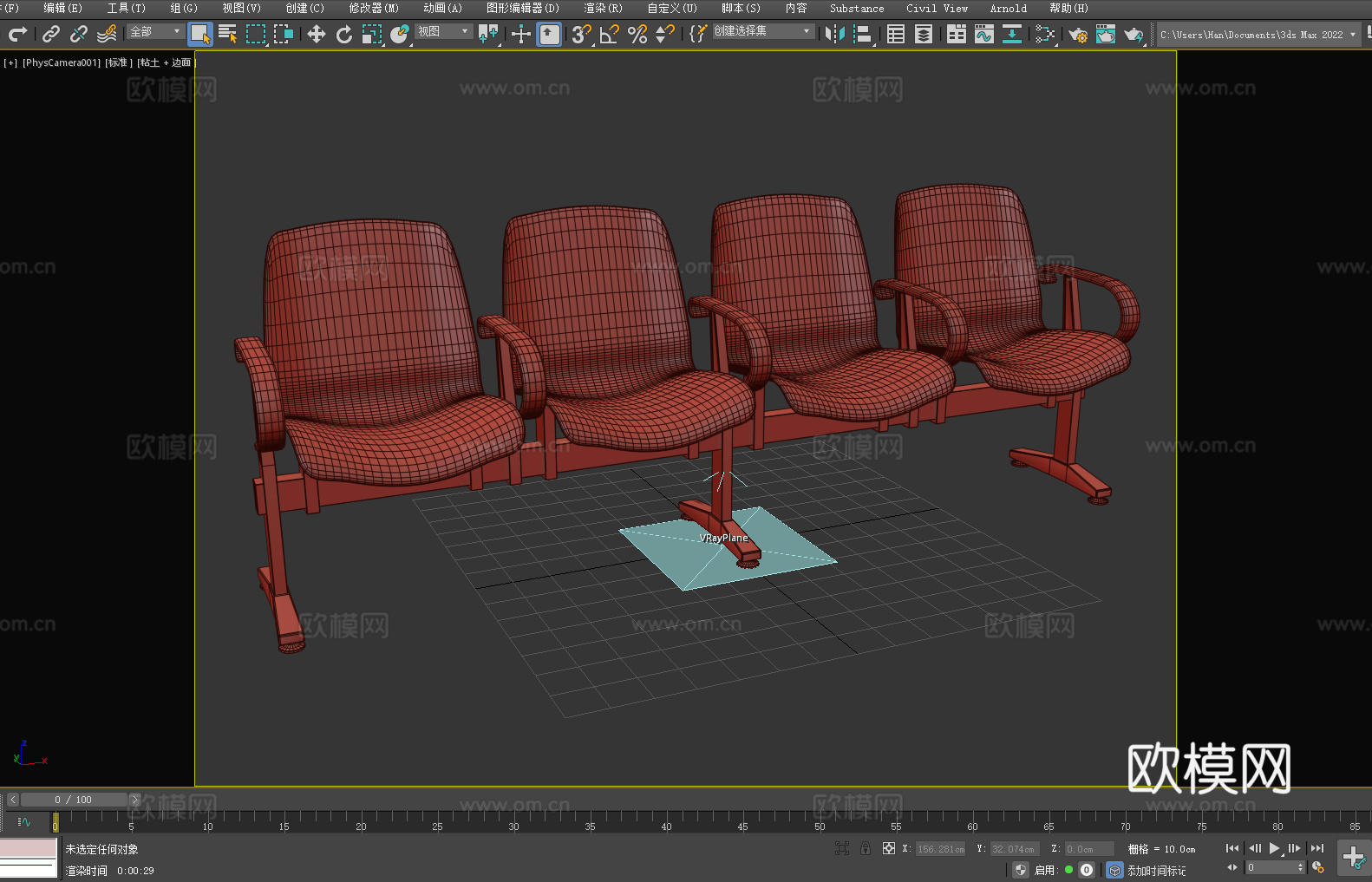Image resolution: width=1372 pixels, height=882 pixels.
Task: Open the 渲染(R) menu
Action: 603,9
